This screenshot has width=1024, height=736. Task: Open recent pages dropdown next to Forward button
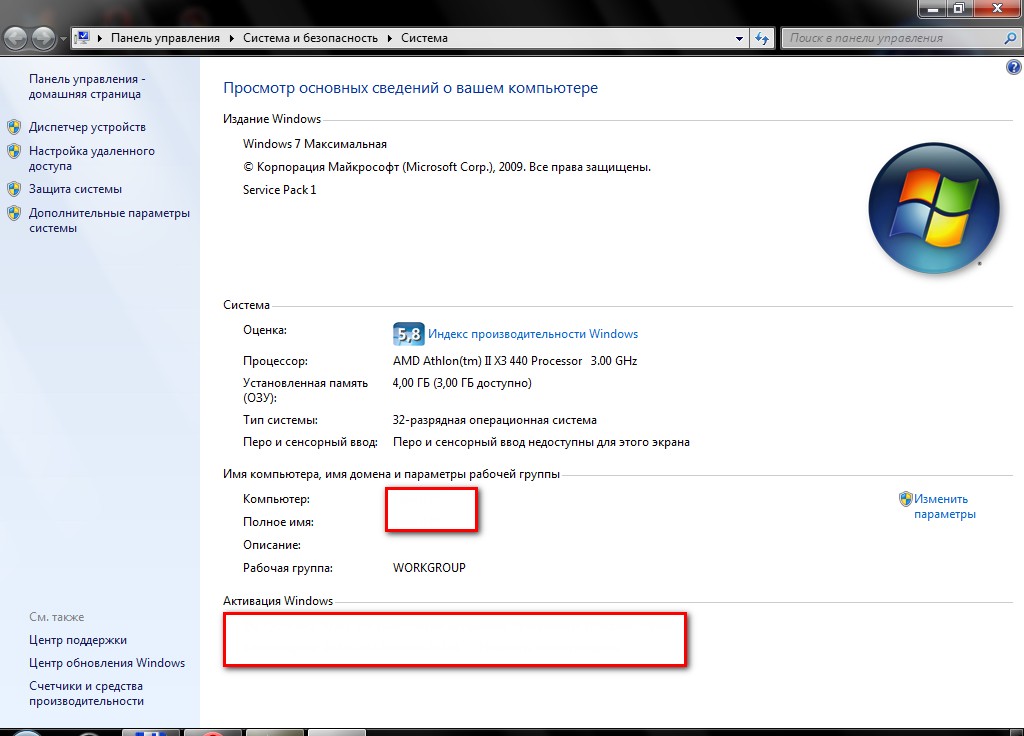click(64, 39)
